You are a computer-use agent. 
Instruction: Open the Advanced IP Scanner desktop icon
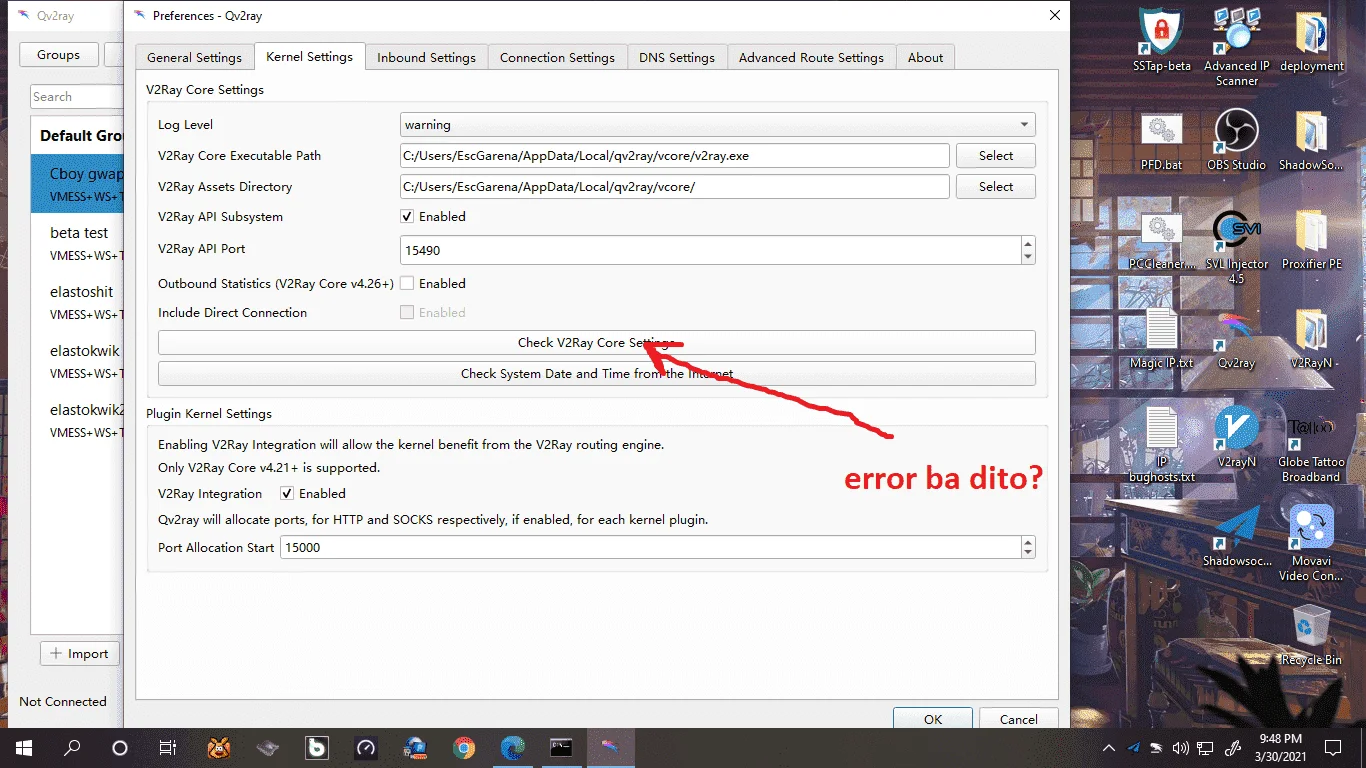[x=1237, y=45]
